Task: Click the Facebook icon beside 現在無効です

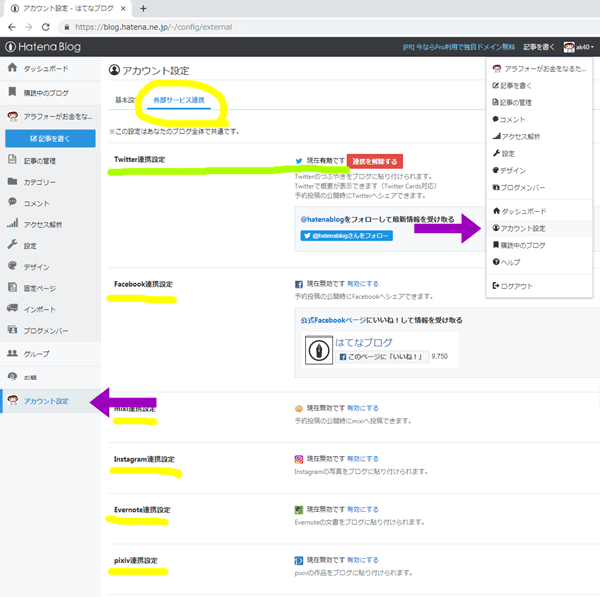Action: tap(299, 284)
